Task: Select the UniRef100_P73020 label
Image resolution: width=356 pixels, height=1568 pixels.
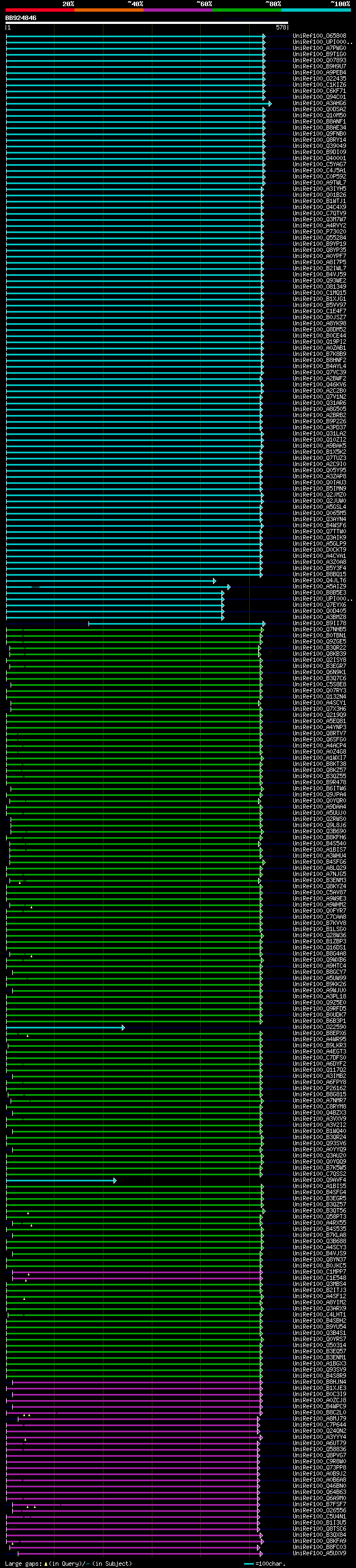Action: click(x=319, y=232)
